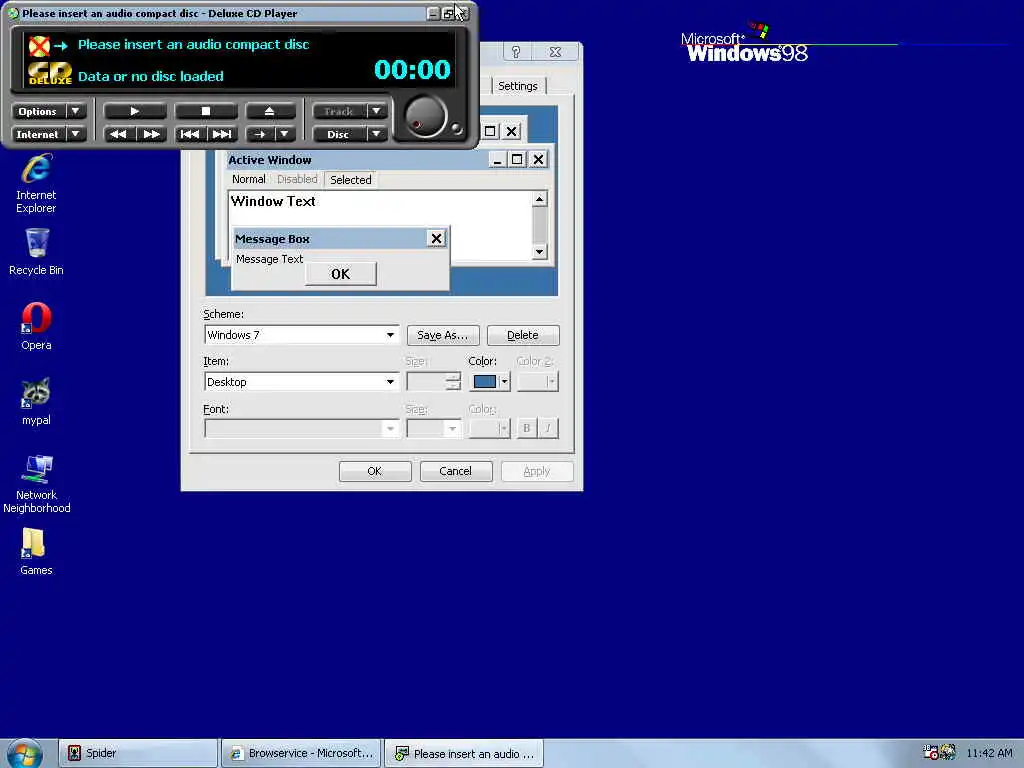
Task: Cancel the Display Properties dialog
Action: click(x=456, y=472)
